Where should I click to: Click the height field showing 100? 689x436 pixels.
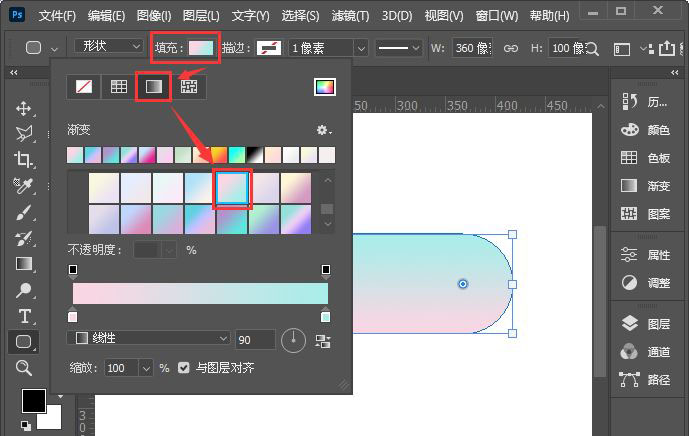[566, 48]
